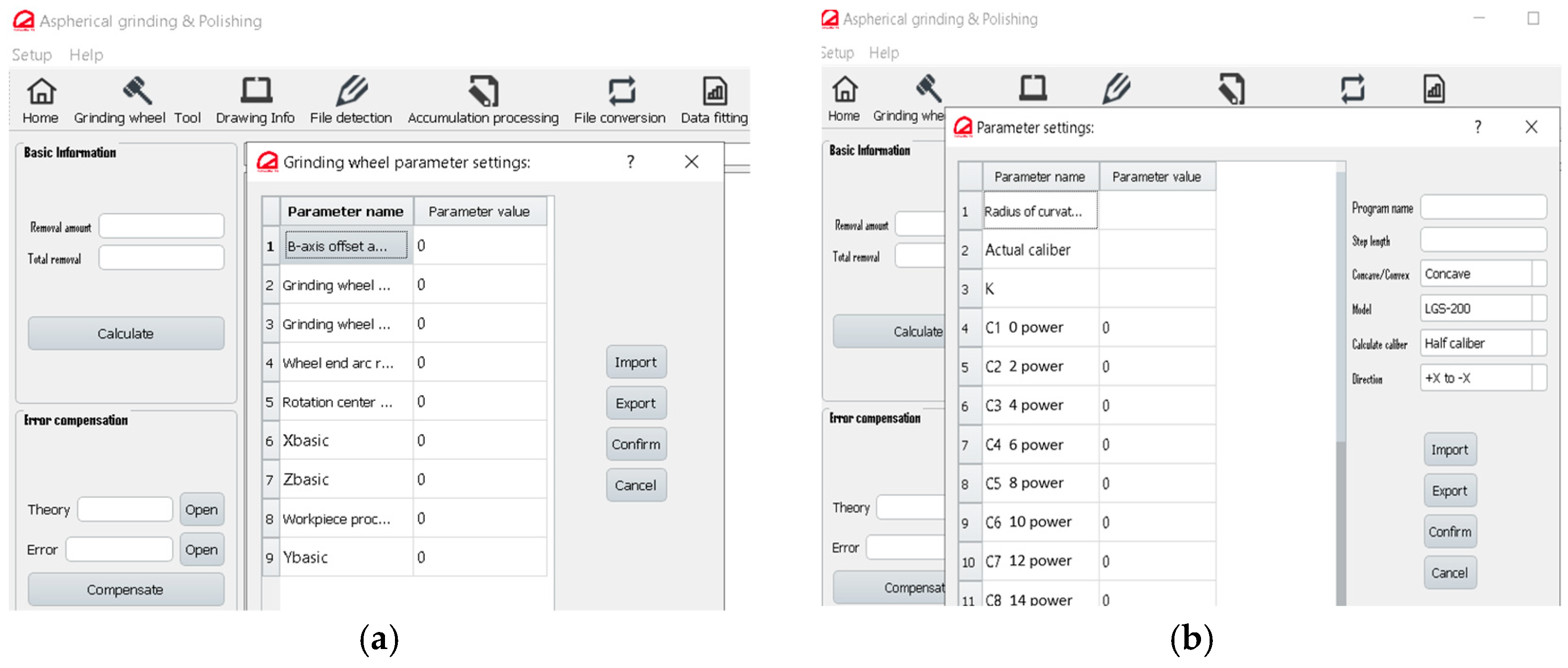Click the File conversion icon

pyautogui.click(x=621, y=91)
